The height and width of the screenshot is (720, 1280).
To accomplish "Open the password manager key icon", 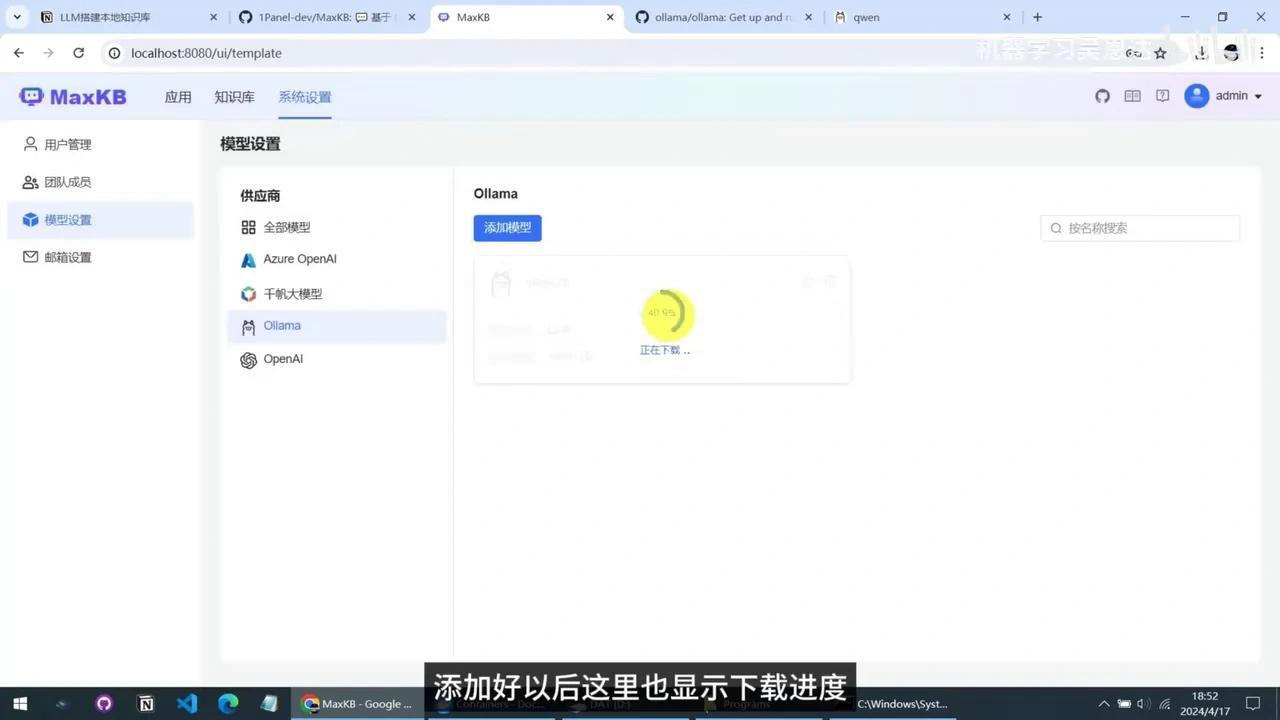I will click(x=1134, y=53).
